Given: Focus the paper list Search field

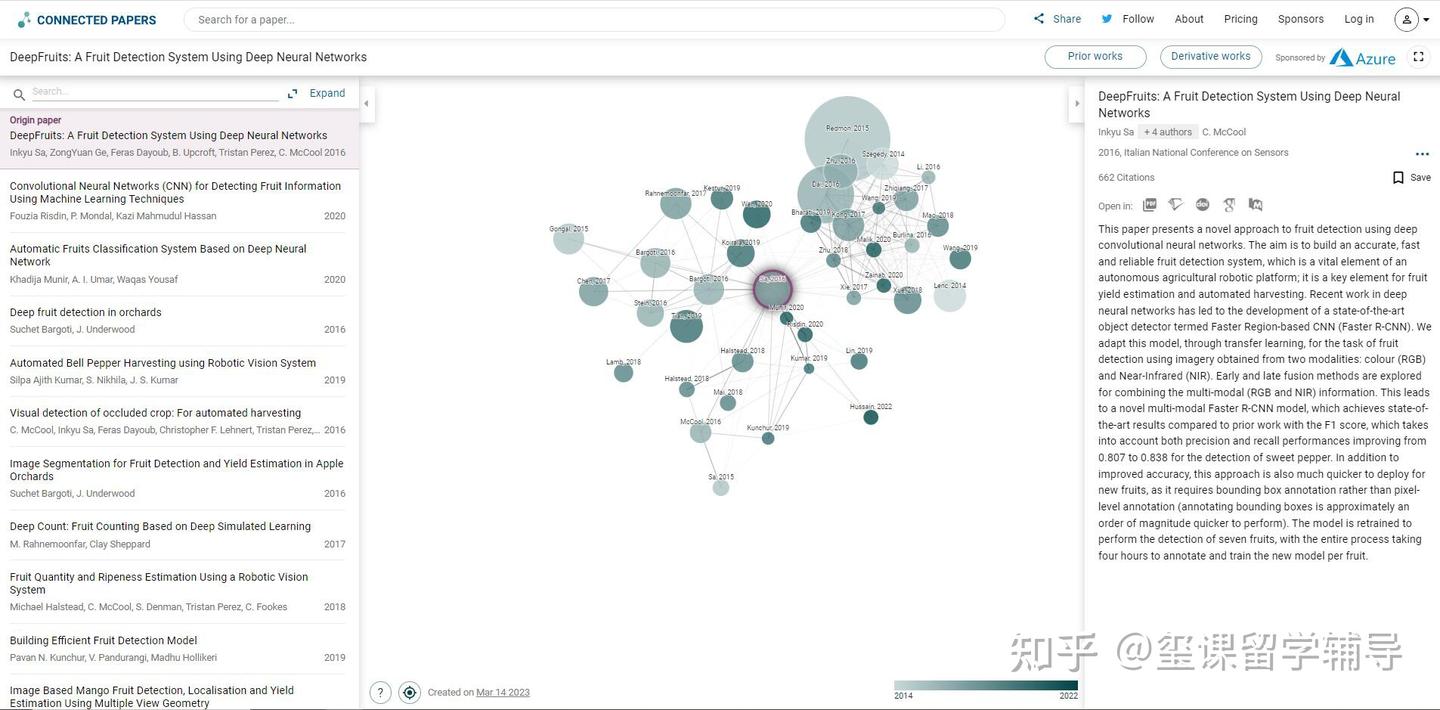Looking at the screenshot, I should (155, 92).
